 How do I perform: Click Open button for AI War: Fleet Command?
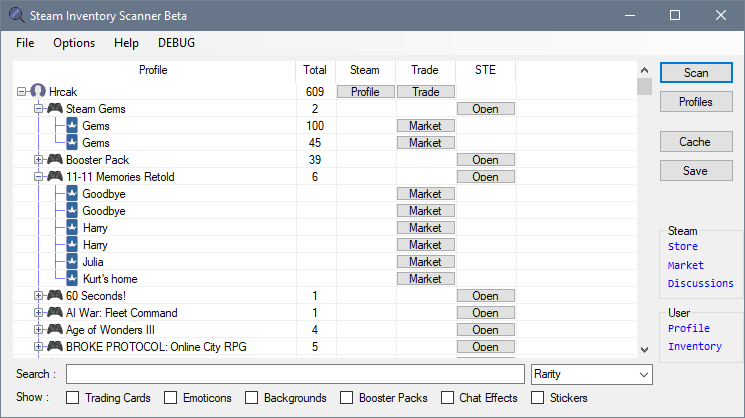click(x=486, y=313)
